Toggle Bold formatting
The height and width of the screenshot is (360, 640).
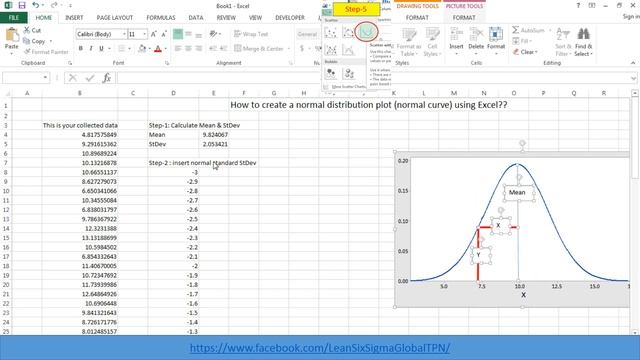(x=80, y=49)
